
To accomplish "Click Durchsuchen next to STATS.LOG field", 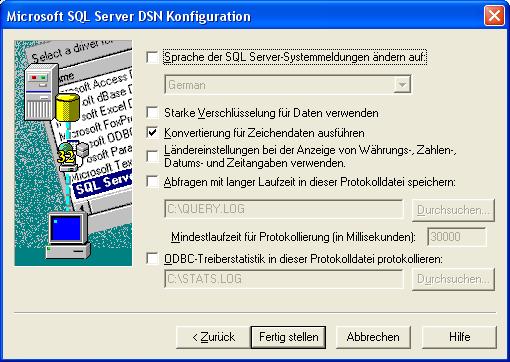I will click(453, 279).
